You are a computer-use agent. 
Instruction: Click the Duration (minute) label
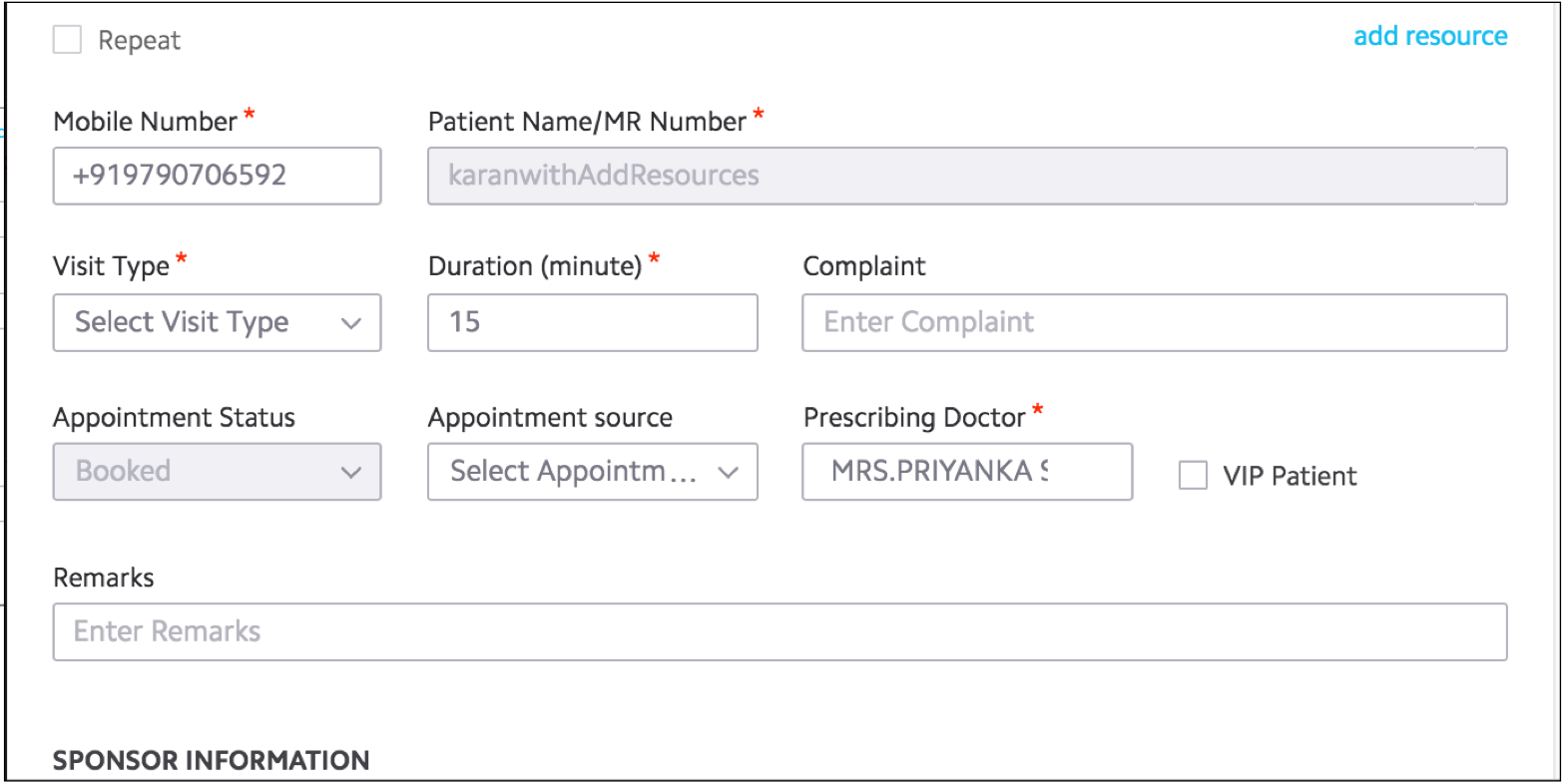[x=534, y=266]
